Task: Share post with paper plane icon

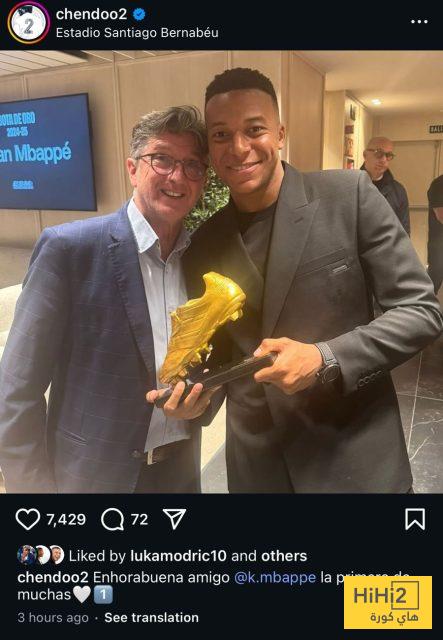Action: [x=174, y=519]
